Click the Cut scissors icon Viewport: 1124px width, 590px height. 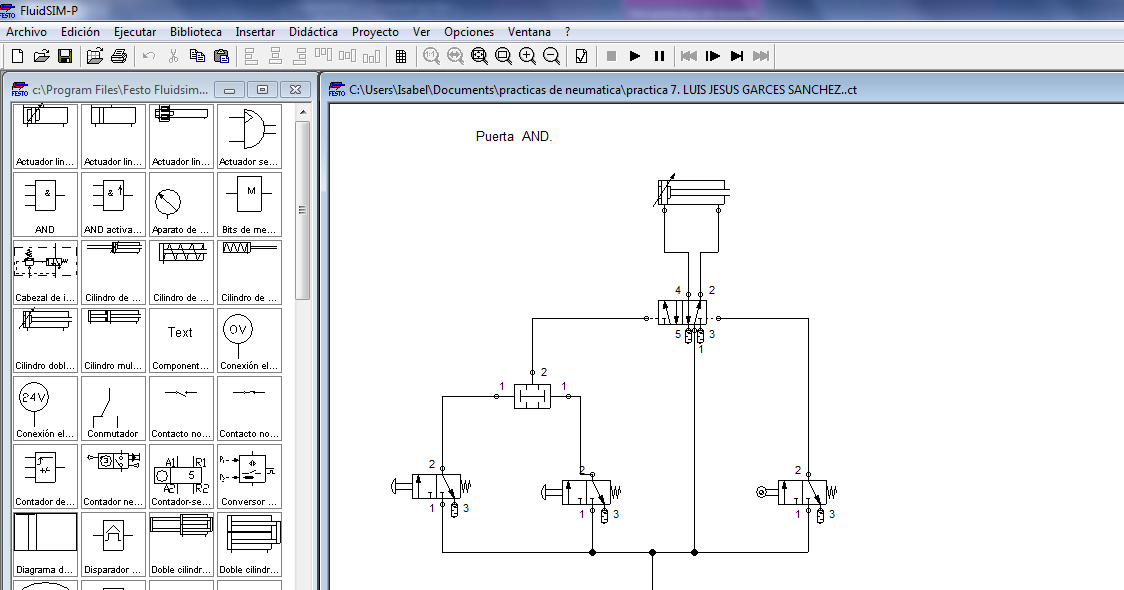(x=173, y=56)
